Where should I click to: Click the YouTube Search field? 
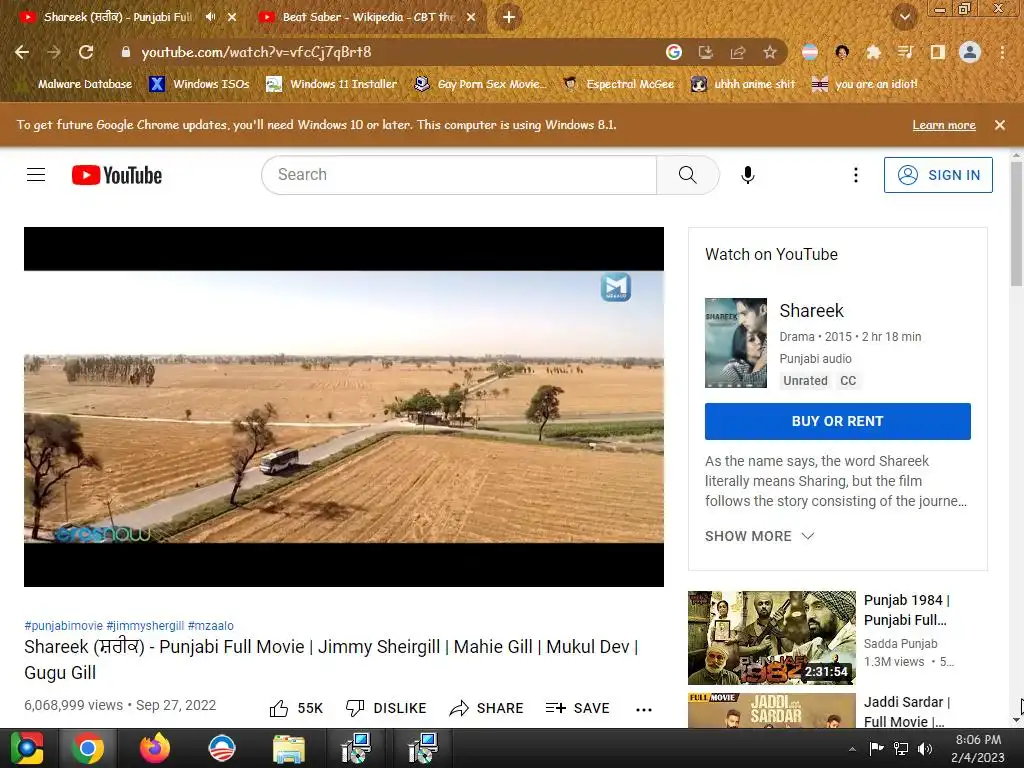pos(459,175)
